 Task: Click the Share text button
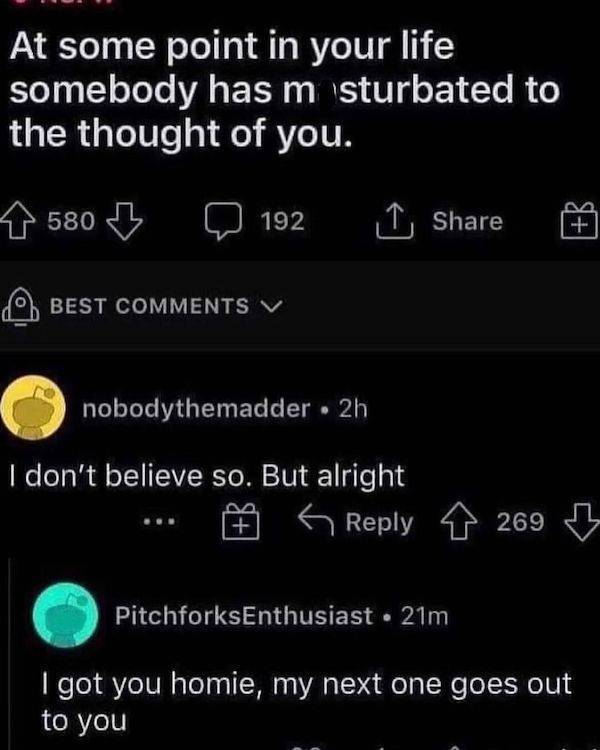click(467, 221)
